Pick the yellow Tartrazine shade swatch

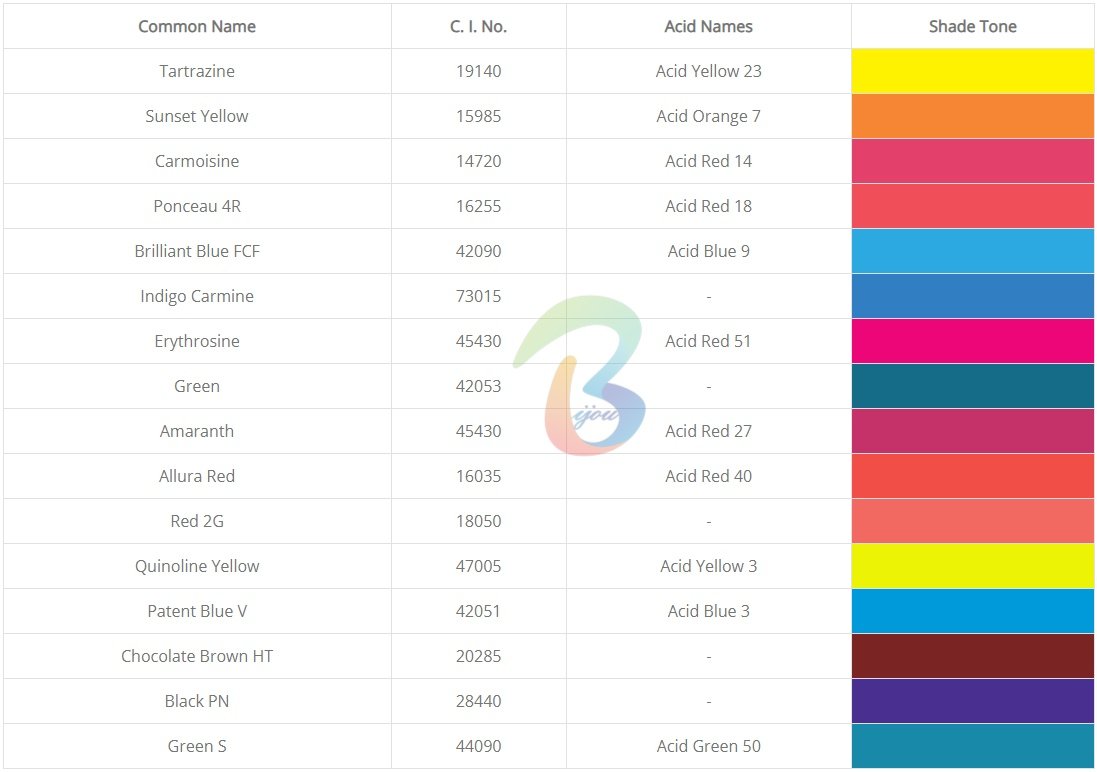[x=972, y=71]
